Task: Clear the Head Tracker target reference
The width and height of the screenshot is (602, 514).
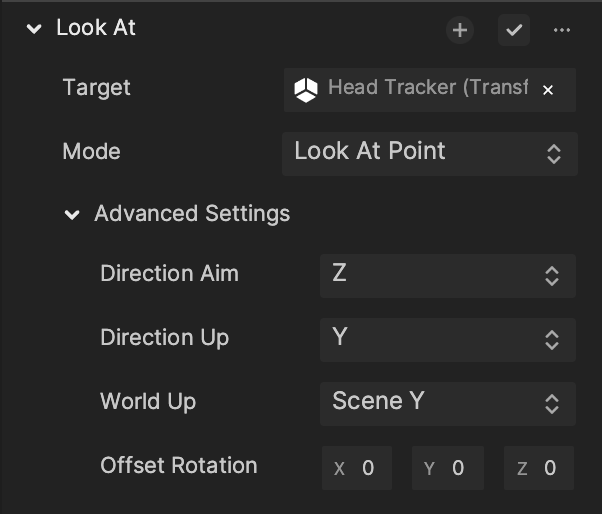Action: click(x=548, y=90)
